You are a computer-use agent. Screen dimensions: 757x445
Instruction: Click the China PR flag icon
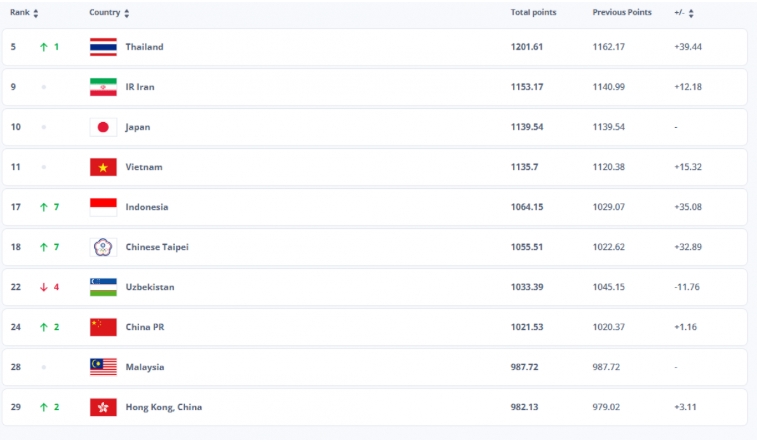pos(103,327)
